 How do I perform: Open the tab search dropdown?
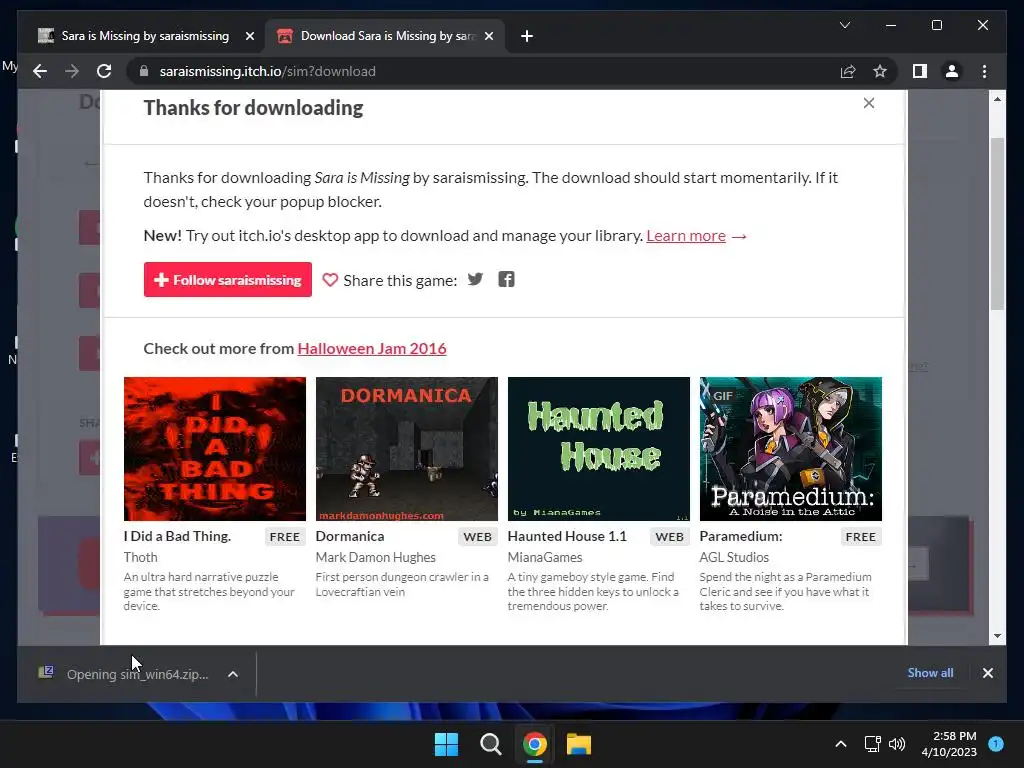(844, 25)
